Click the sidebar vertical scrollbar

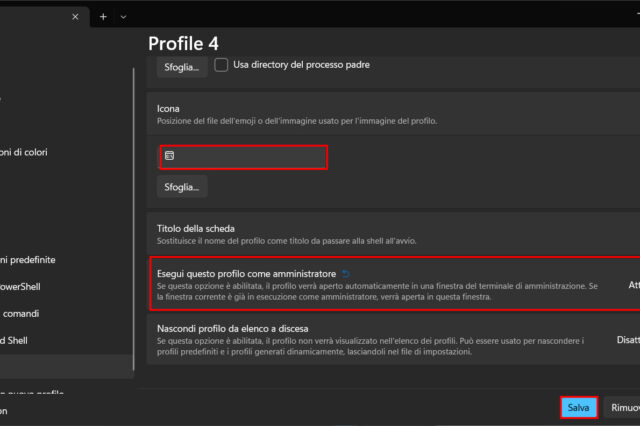point(133,200)
